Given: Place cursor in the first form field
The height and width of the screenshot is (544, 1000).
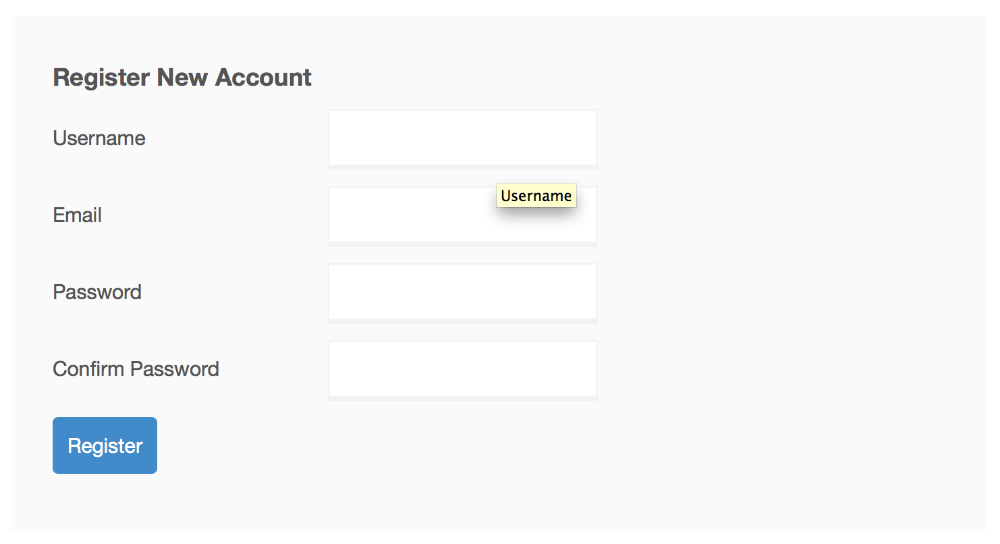Looking at the screenshot, I should tap(462, 138).
